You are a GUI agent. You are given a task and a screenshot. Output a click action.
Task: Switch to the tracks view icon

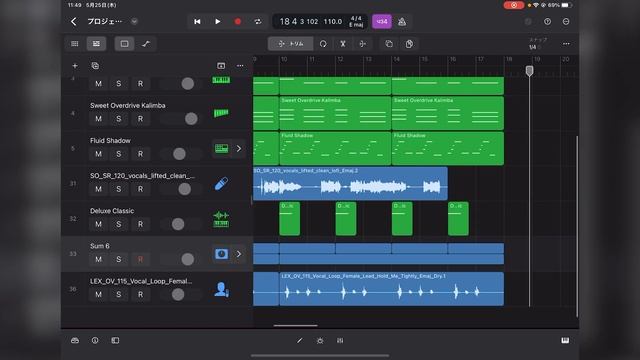(x=96, y=44)
